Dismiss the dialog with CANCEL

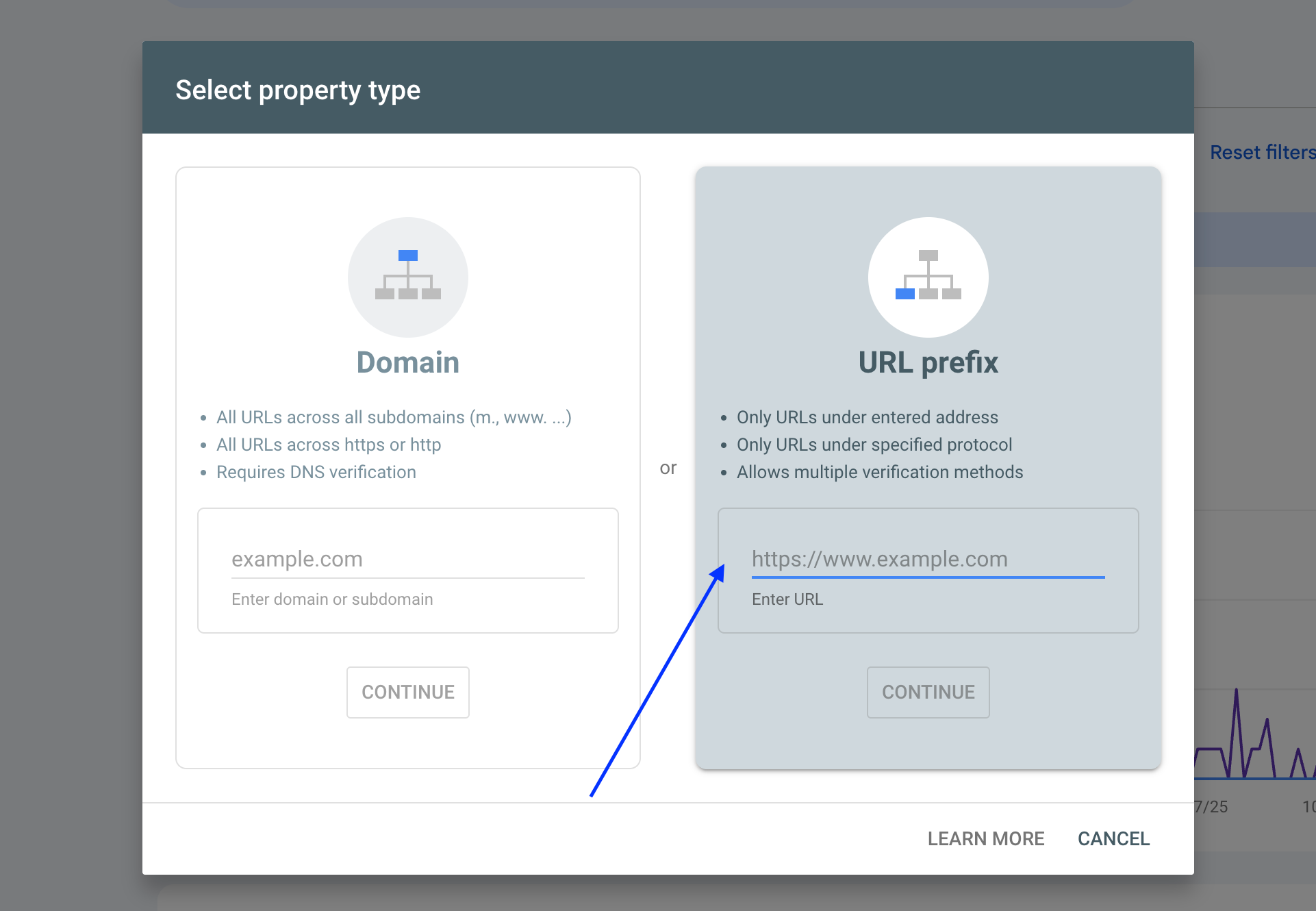click(x=1113, y=838)
